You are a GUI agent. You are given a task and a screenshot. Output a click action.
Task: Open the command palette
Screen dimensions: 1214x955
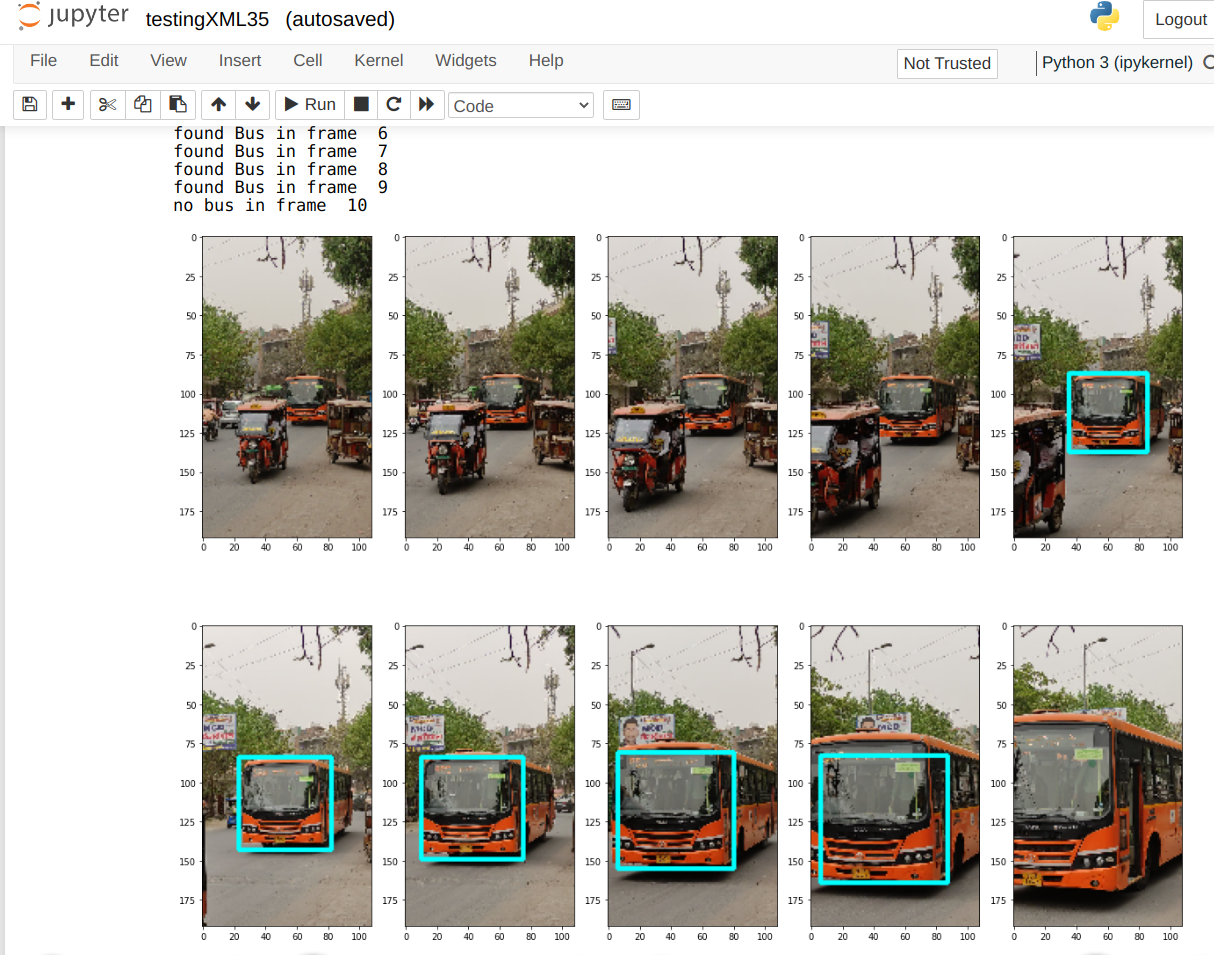tap(621, 104)
